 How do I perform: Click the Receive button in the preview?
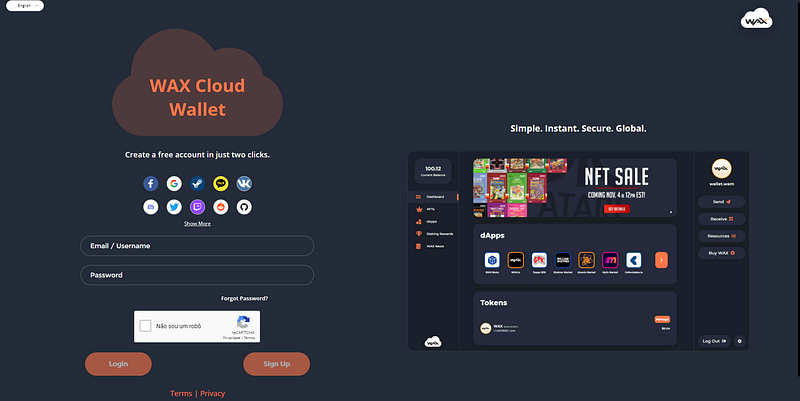tap(721, 219)
